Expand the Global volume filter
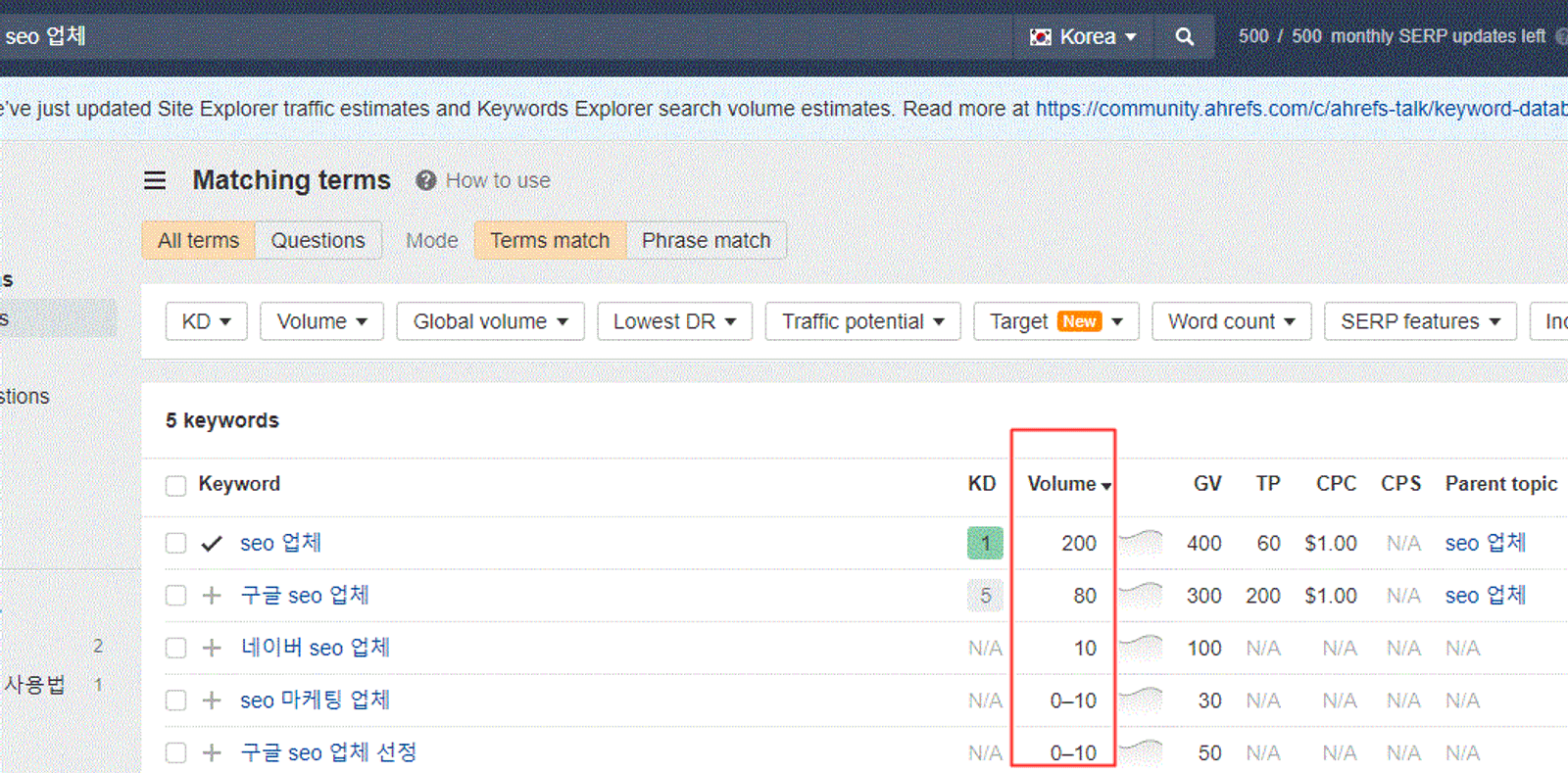Viewport: 1568px width, 773px height. pos(490,321)
